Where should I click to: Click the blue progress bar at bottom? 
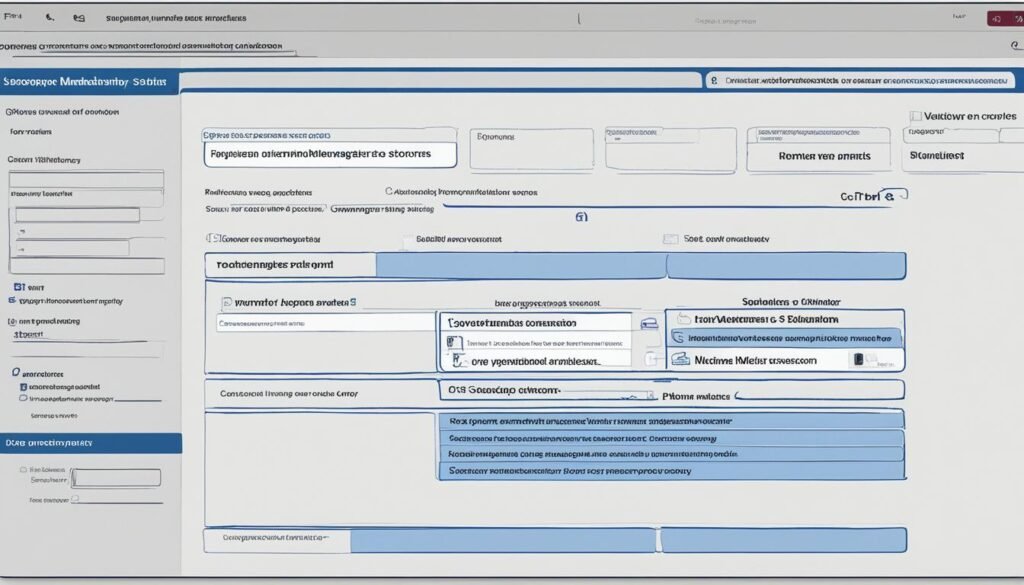pyautogui.click(x=503, y=540)
